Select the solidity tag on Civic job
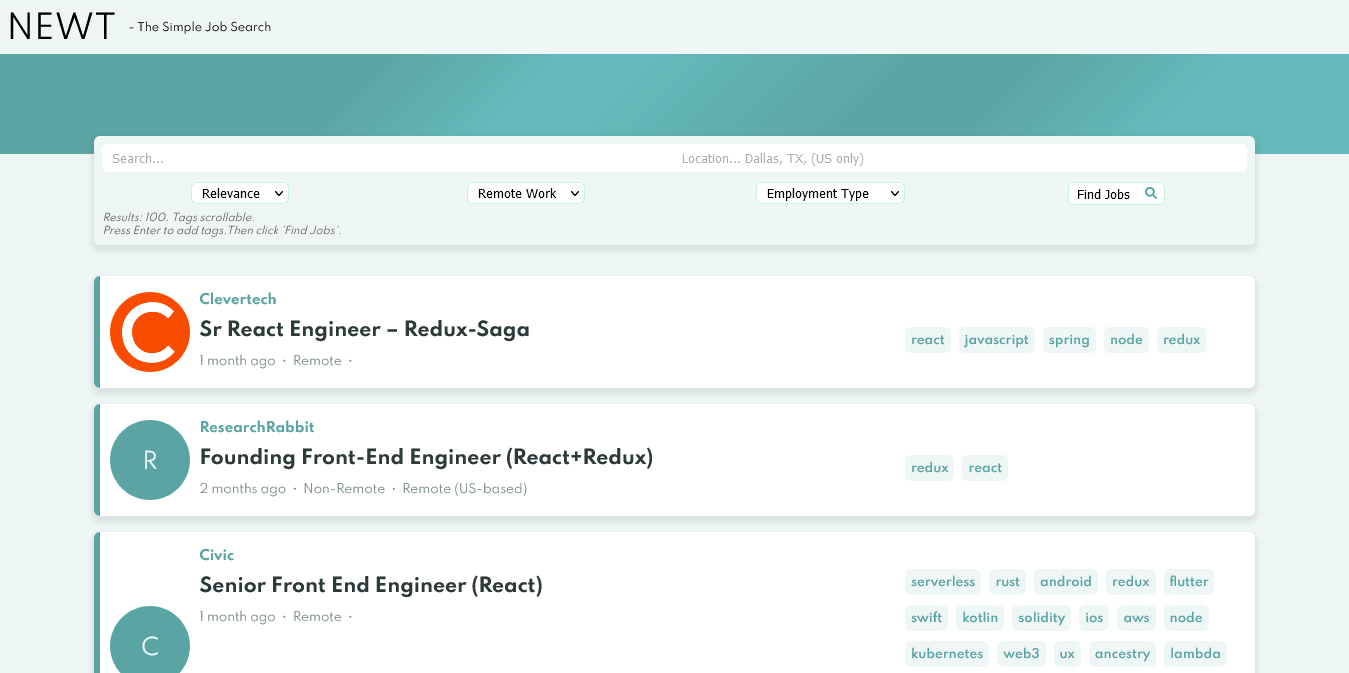This screenshot has width=1349, height=673. click(x=1042, y=618)
